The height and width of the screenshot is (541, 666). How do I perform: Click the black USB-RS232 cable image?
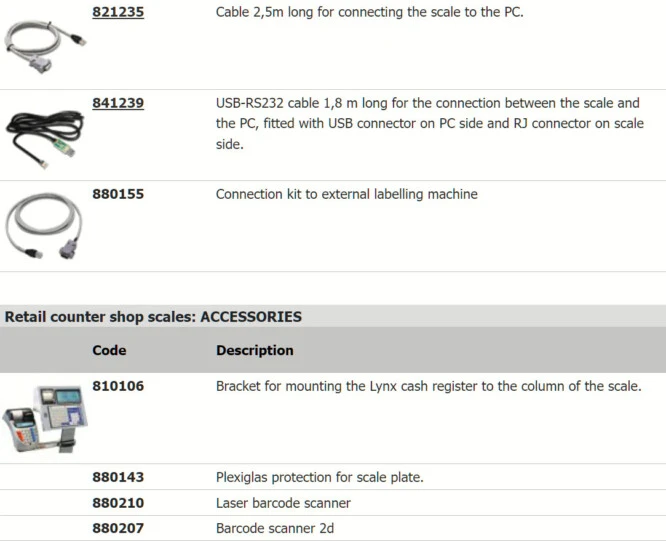click(45, 136)
